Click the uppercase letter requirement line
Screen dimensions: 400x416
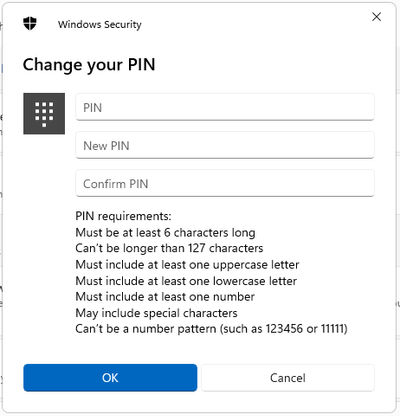click(187, 265)
